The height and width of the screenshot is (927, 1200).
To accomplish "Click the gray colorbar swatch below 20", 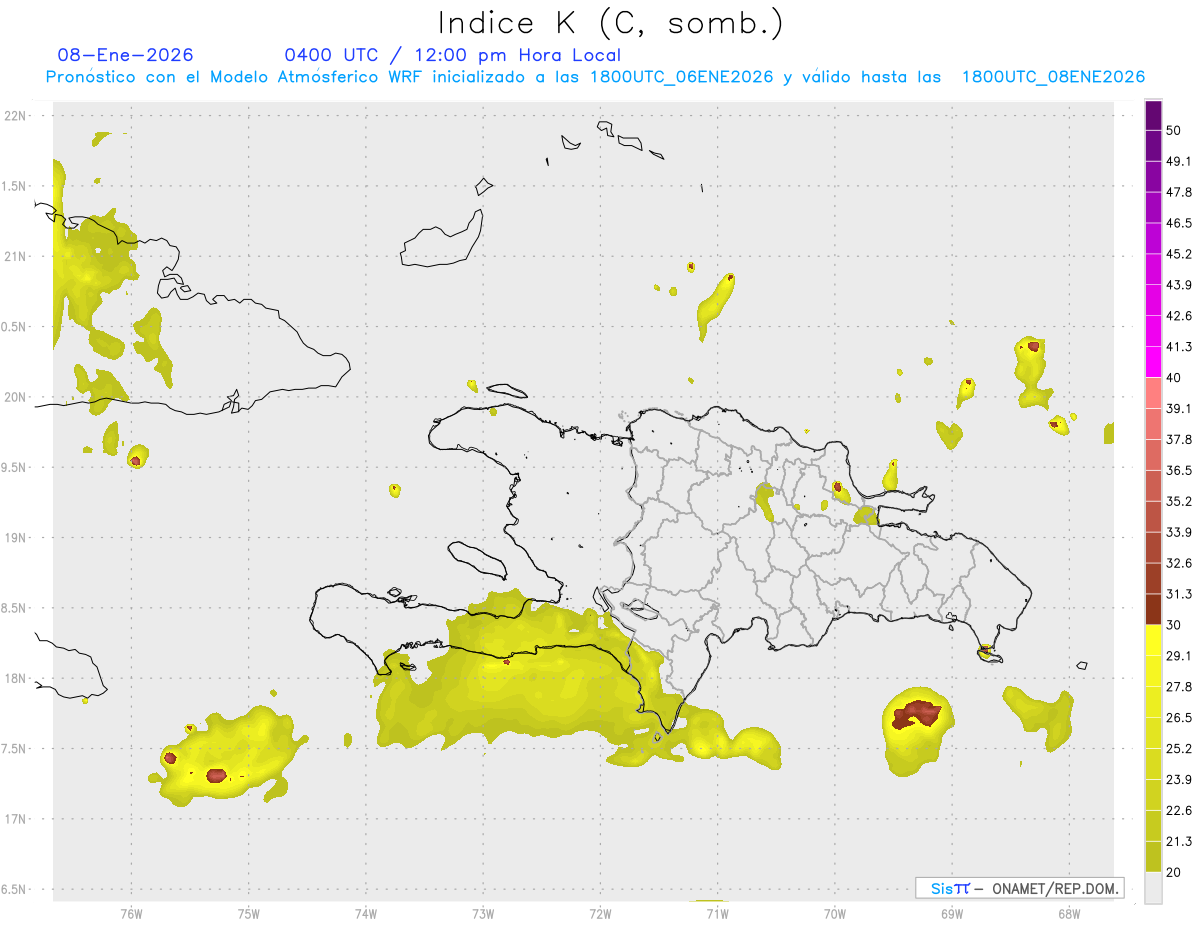I will (1153, 888).
